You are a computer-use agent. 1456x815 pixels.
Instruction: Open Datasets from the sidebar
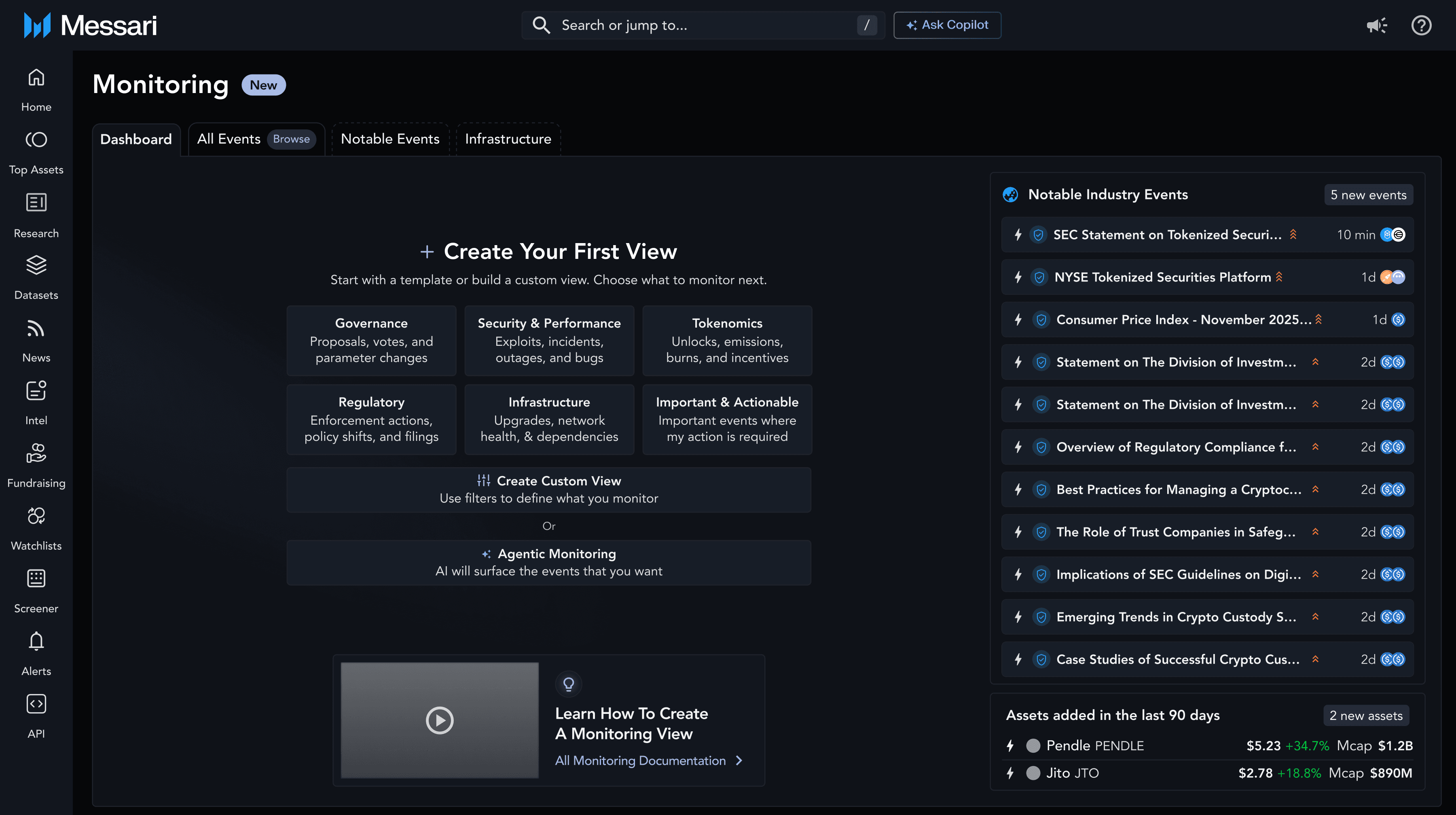coord(36,266)
